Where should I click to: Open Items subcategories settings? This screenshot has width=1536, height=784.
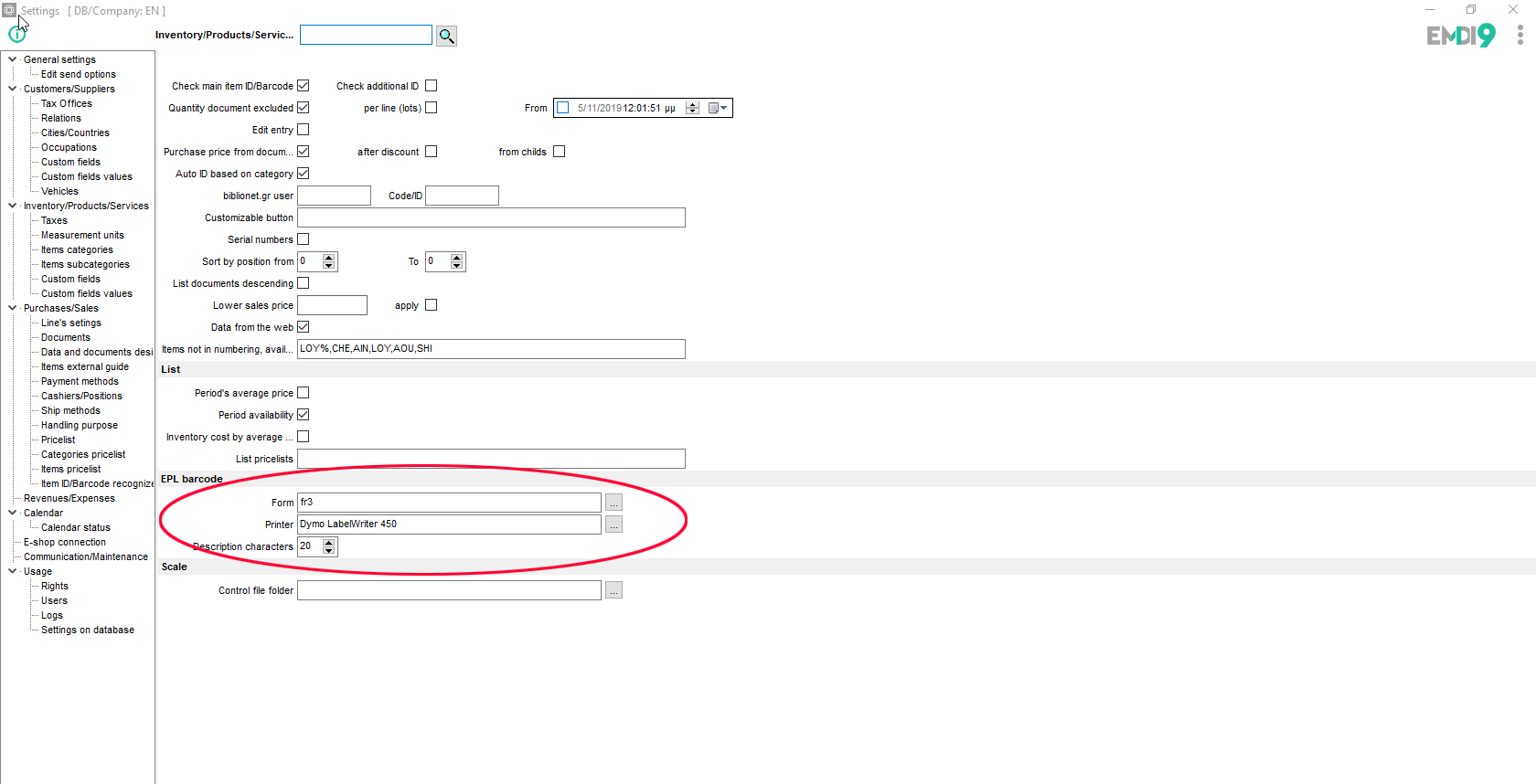tap(85, 264)
